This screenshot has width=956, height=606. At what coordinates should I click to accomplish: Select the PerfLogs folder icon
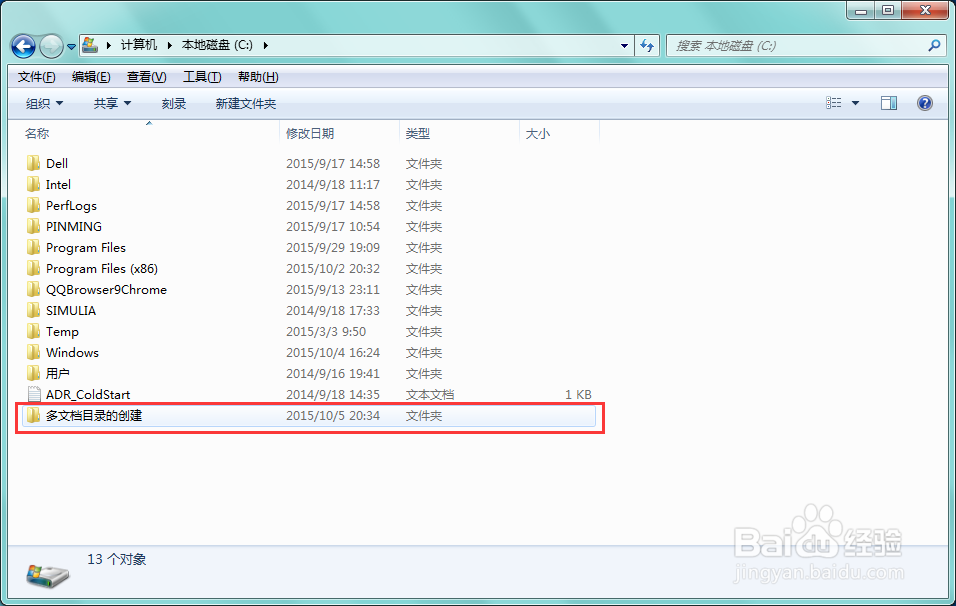pos(34,205)
